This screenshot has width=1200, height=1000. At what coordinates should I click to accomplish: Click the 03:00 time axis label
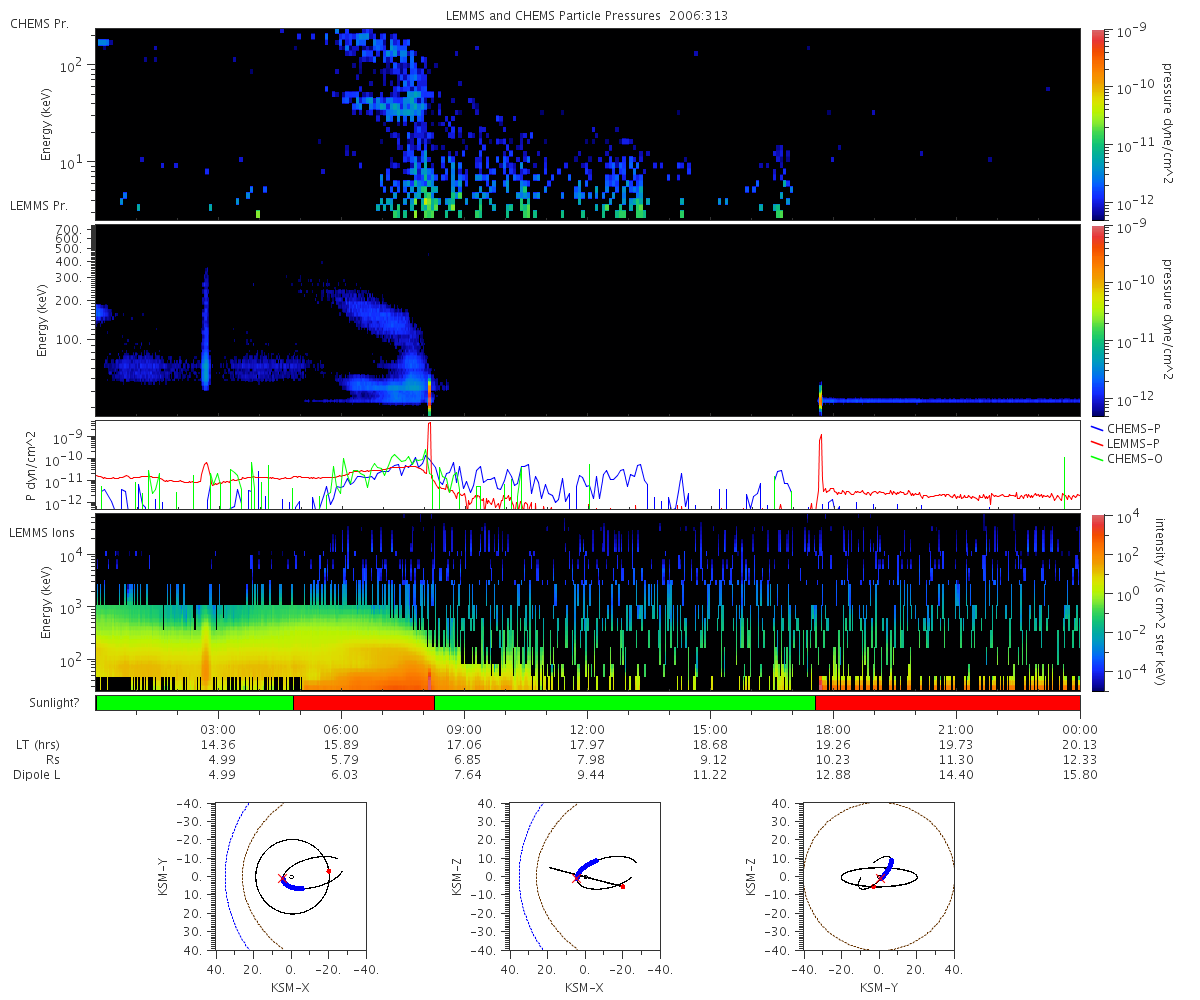point(218,728)
